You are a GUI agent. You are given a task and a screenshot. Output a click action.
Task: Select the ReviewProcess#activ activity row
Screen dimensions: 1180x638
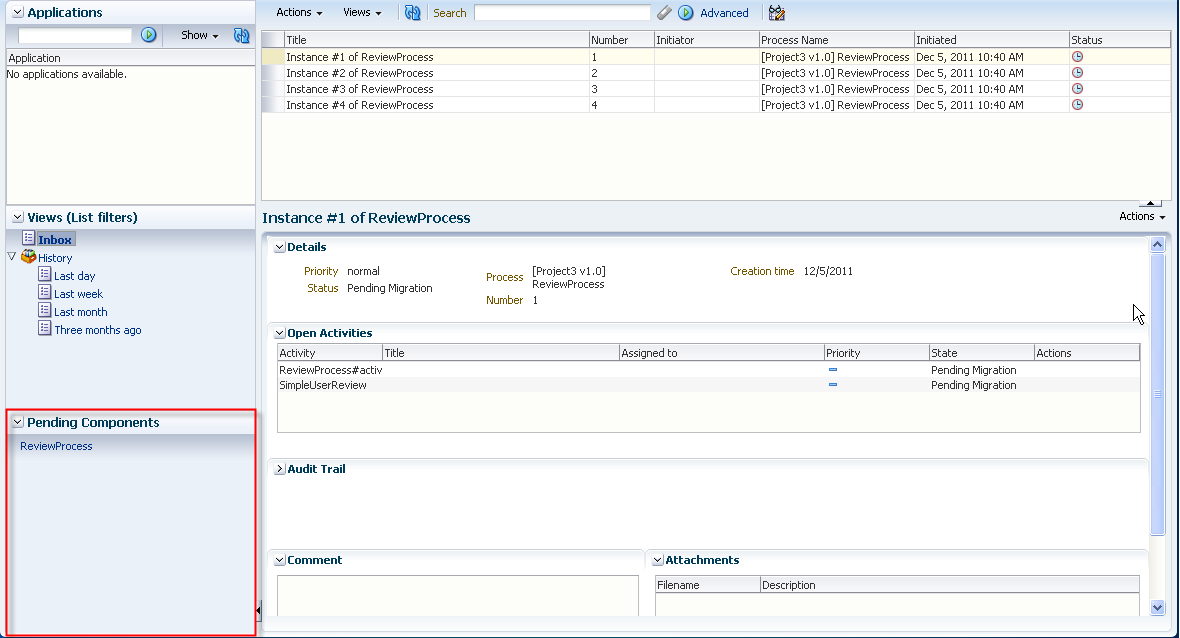point(708,370)
